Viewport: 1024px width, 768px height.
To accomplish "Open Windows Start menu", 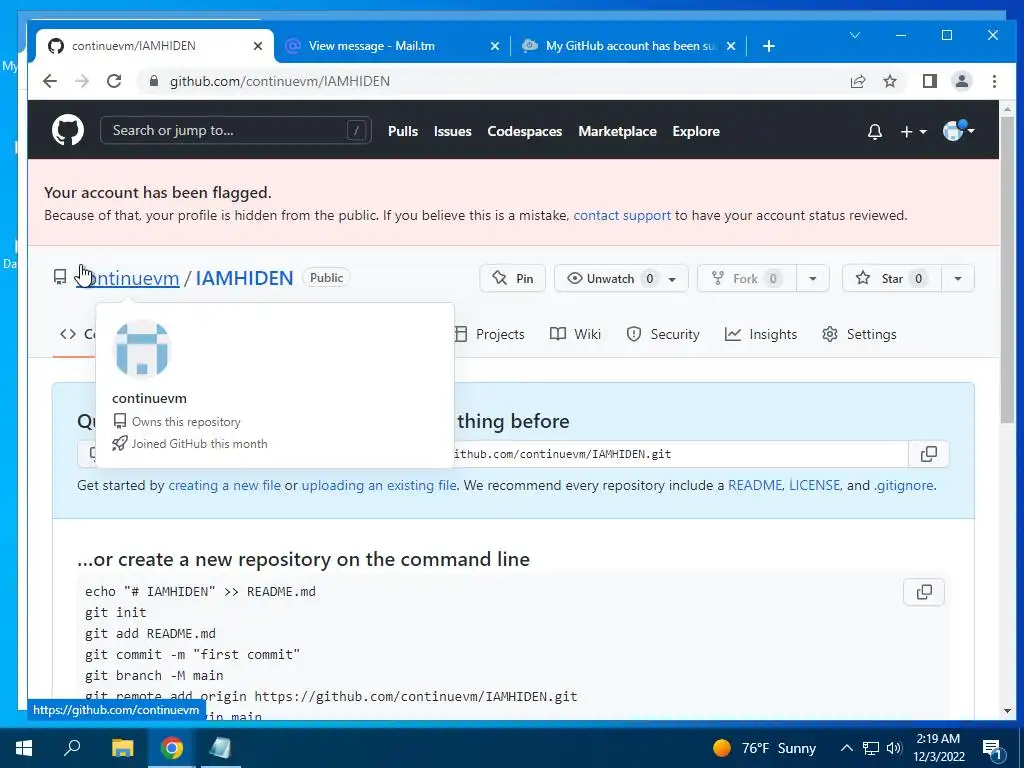I will (x=24, y=748).
